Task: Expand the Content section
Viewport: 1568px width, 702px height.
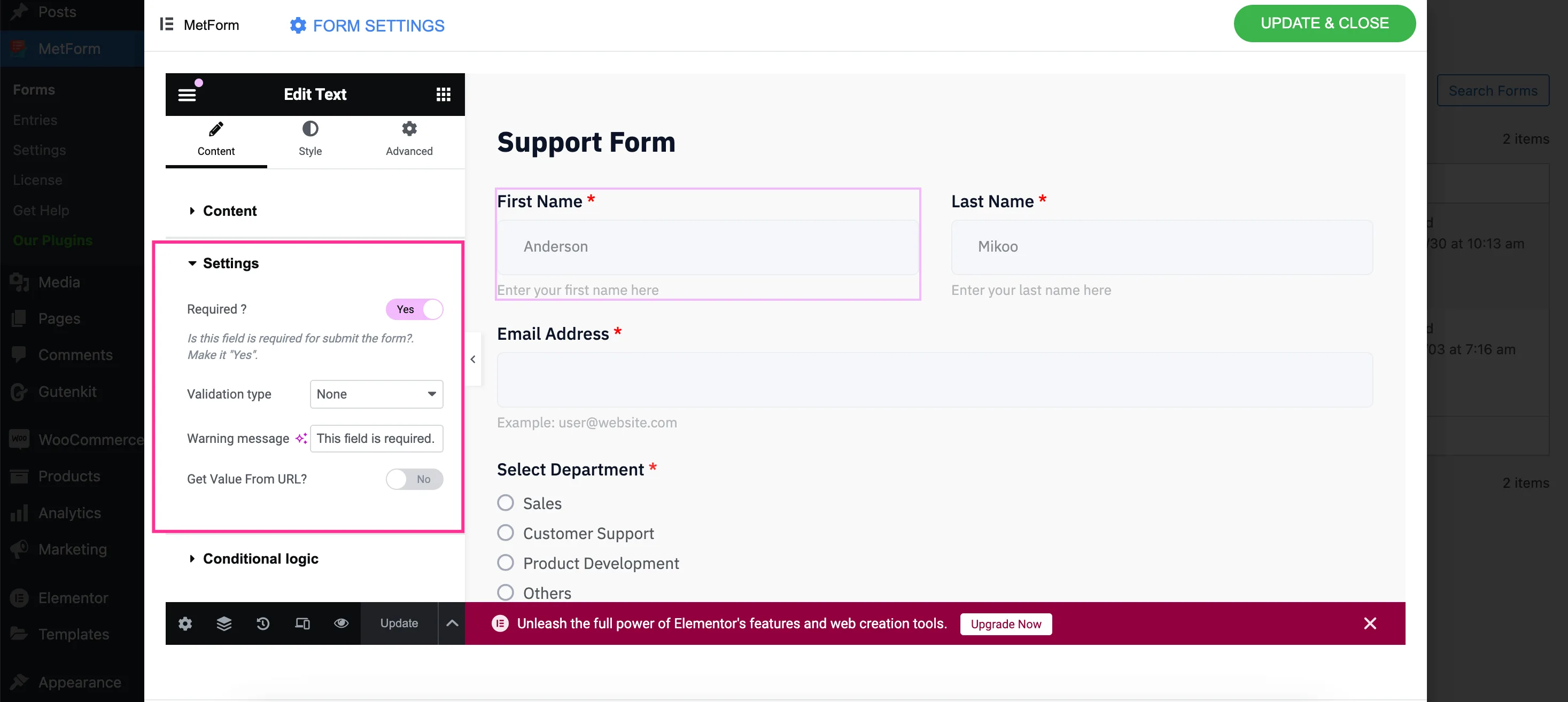Action: coord(229,210)
